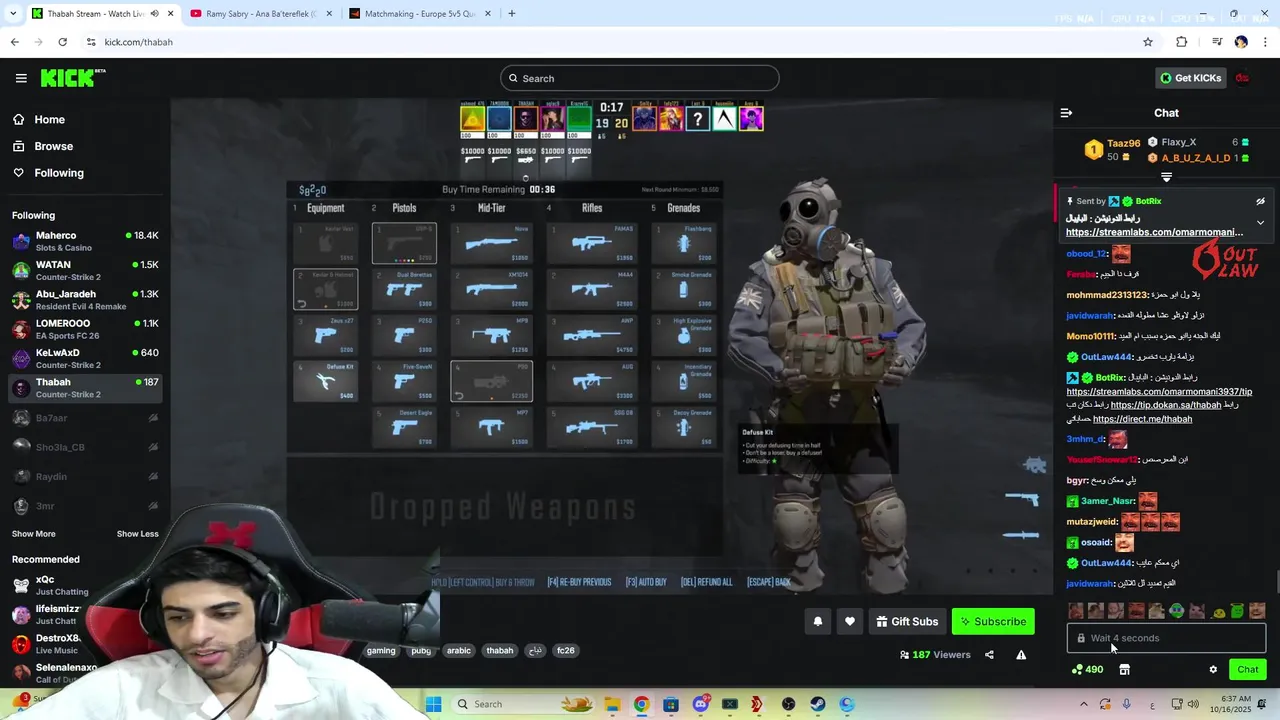Viewport: 1280px width, 720px height.
Task: Collapse the chat panel with arrow icon
Action: point(1066,113)
